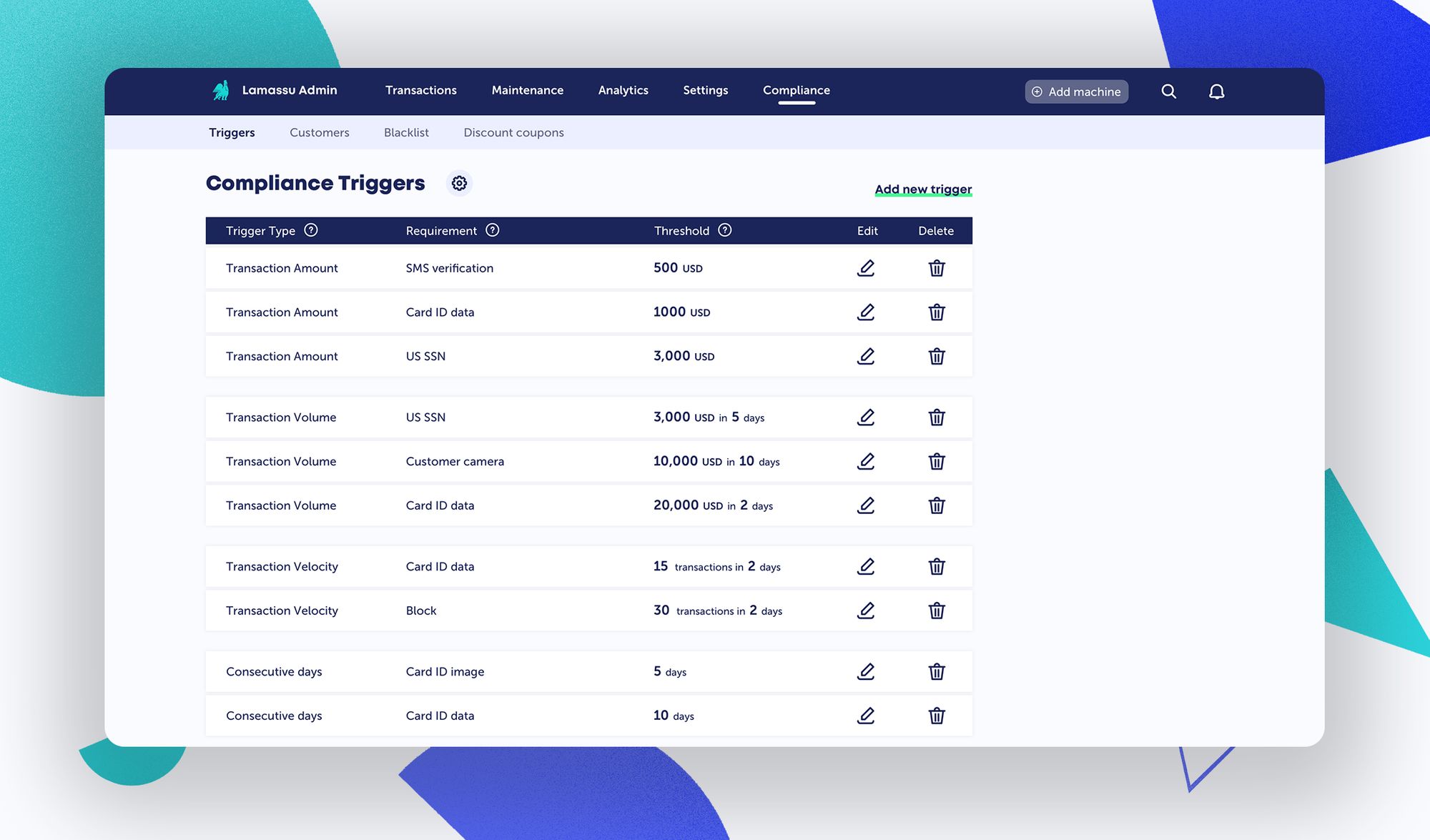Open the notifications bell
Screen dimensions: 1430x840
(x=1216, y=92)
